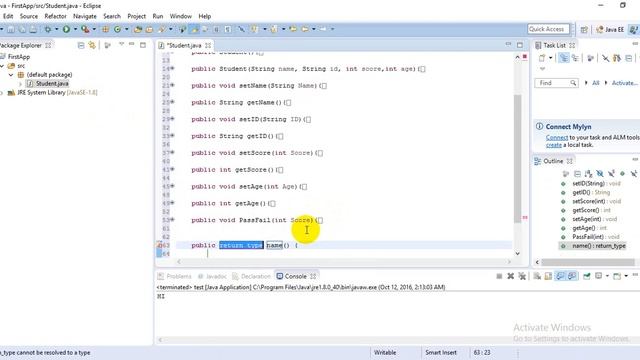Image resolution: width=640 pixels, height=360 pixels.
Task: Toggle Scheduled view in Task List toolbar
Action: (x=575, y=58)
